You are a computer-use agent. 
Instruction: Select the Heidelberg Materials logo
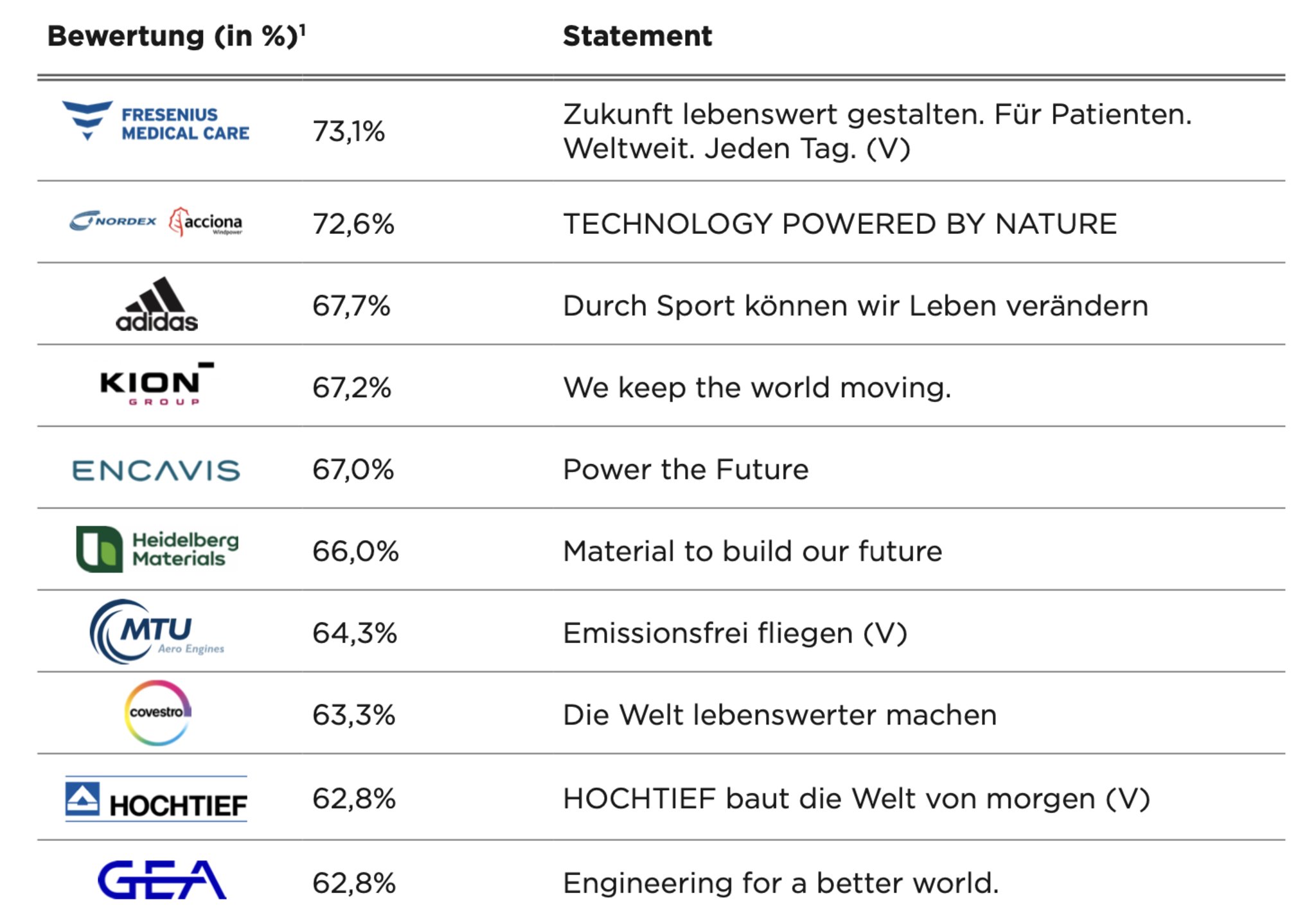[x=157, y=549]
